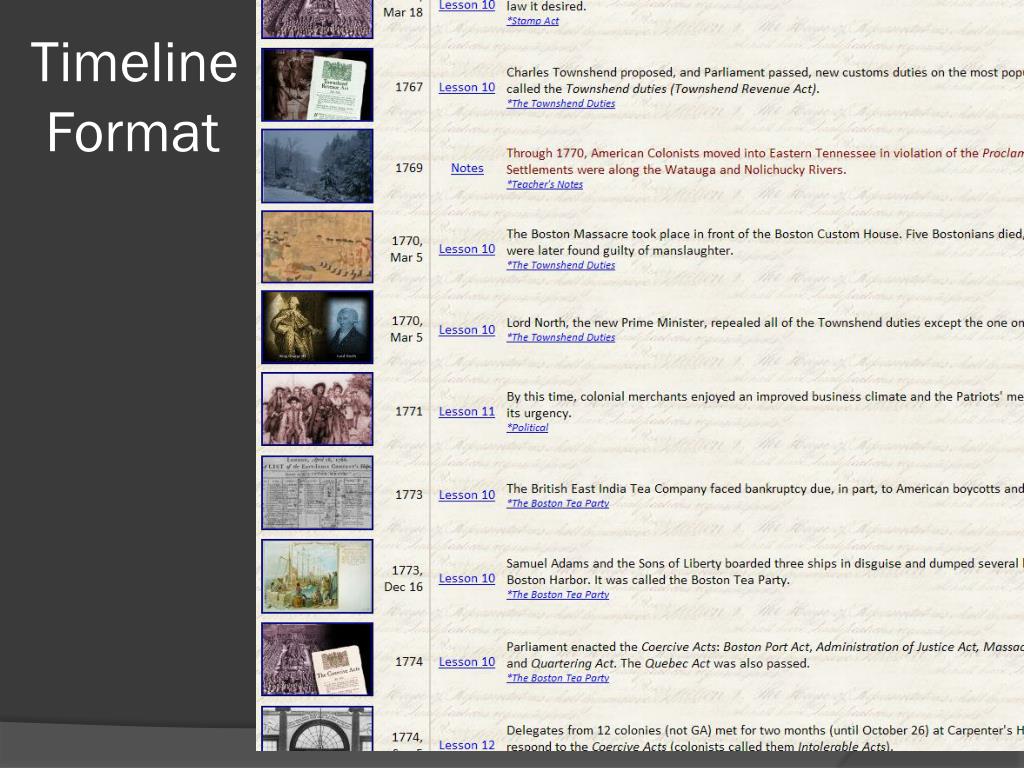
Task: Open the *Teacher's Notes link
Action: 545,184
